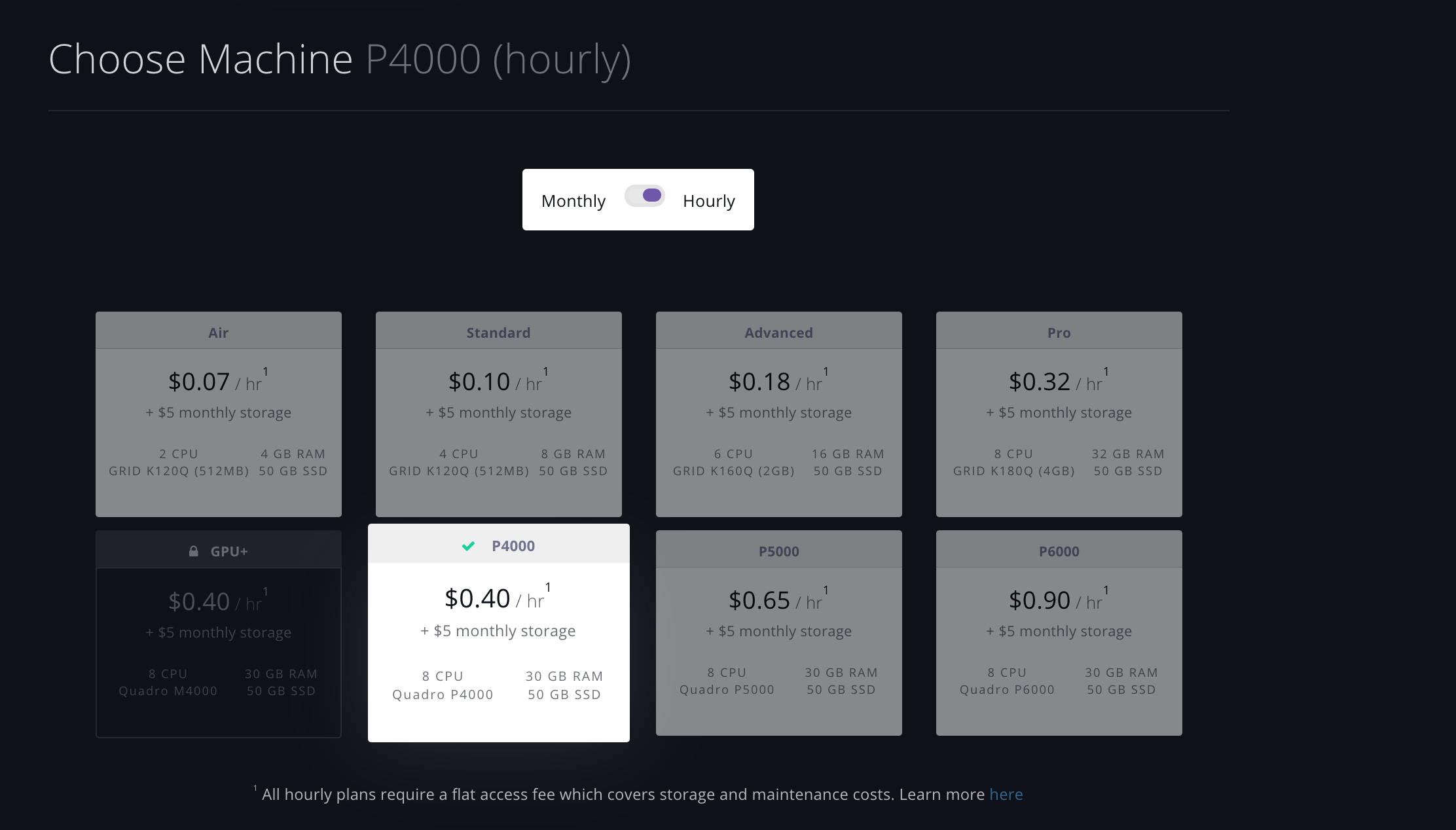Click the Quadro P6000 GPU spec text
Viewport: 1456px width, 830px height.
[1007, 690]
